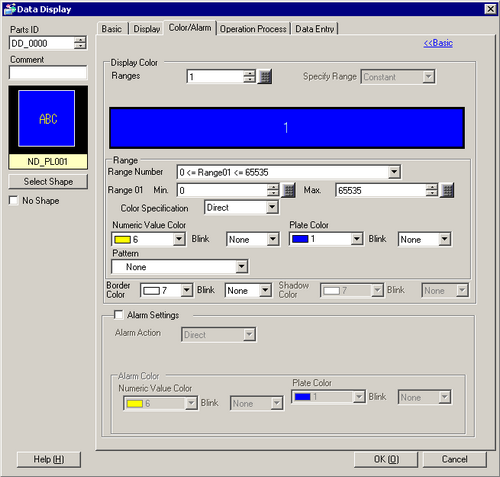Enable the Alarm Settings checkbox
The image size is (500, 477).
pos(118,315)
